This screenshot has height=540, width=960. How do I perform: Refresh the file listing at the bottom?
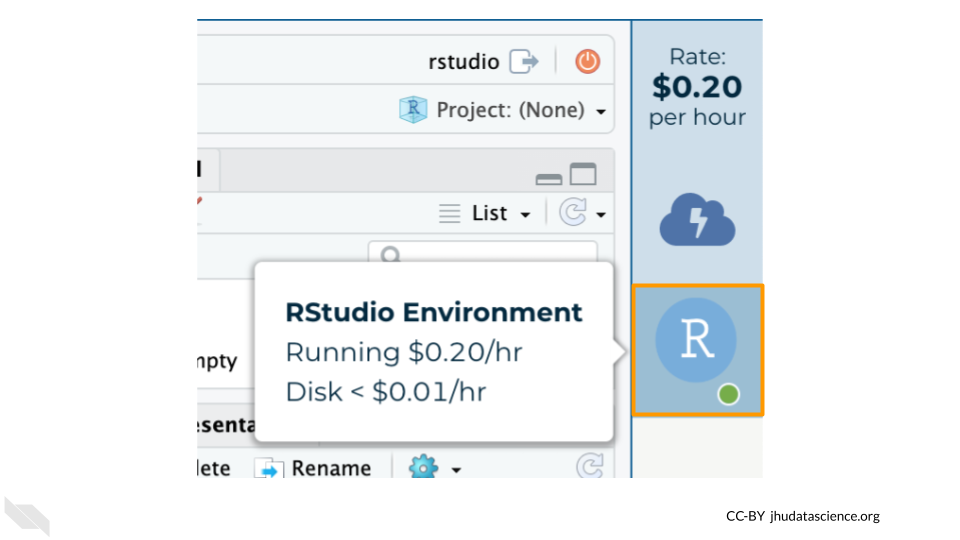(590, 466)
